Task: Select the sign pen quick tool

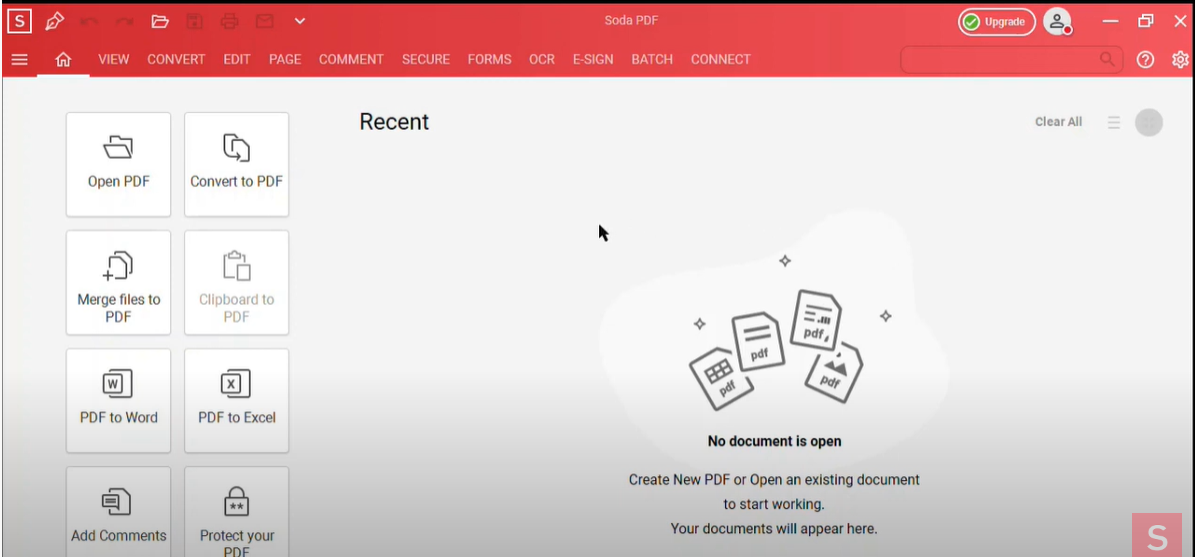Action: [54, 21]
